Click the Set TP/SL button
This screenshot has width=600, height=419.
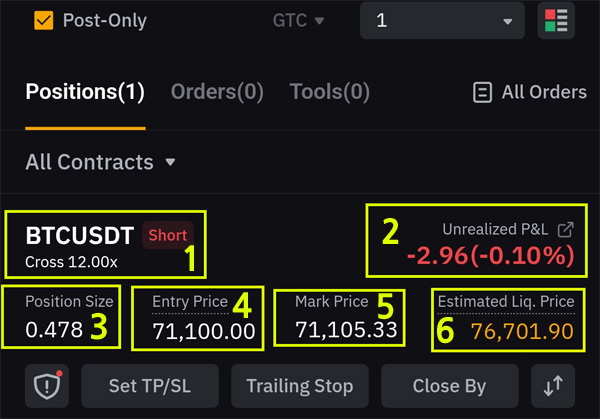[150, 386]
